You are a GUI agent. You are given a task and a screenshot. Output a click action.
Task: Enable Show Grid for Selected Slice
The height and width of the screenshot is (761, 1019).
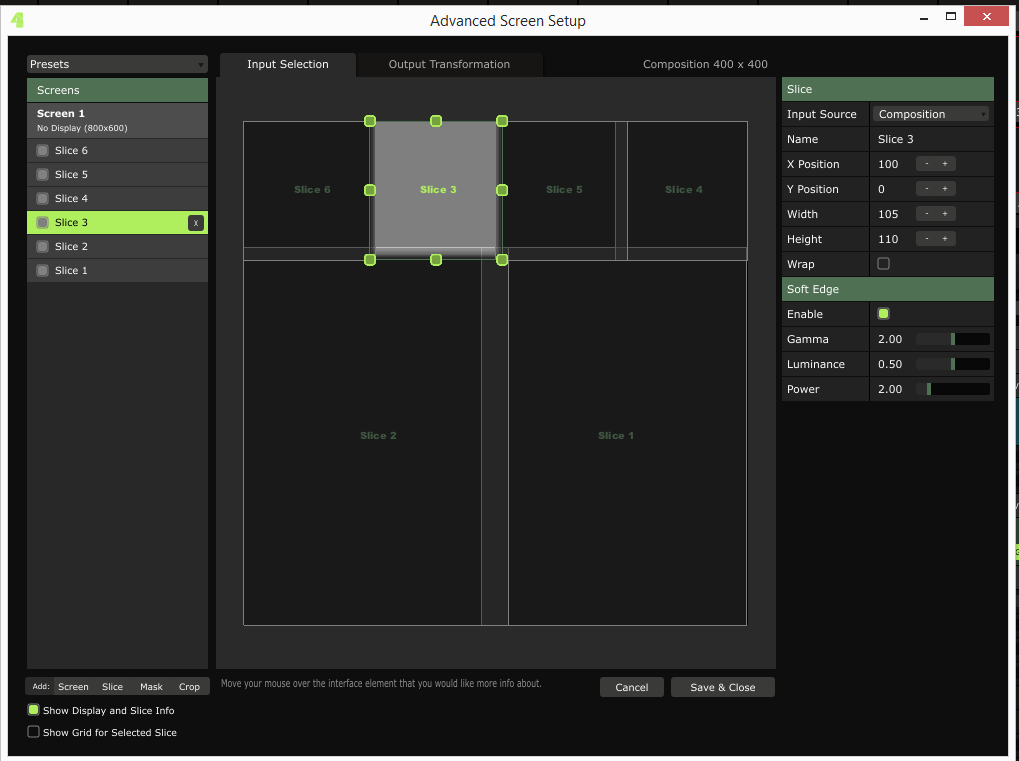coord(34,732)
